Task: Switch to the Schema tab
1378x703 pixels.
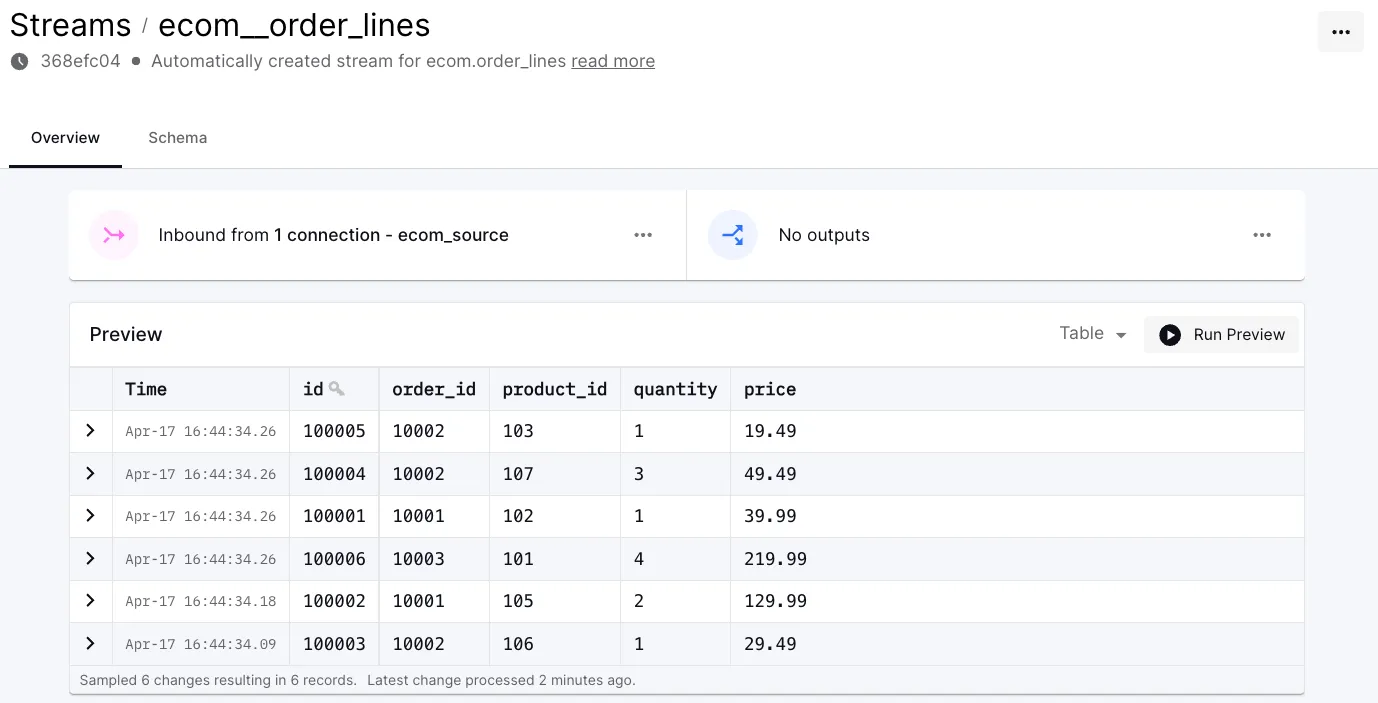Action: pyautogui.click(x=178, y=138)
